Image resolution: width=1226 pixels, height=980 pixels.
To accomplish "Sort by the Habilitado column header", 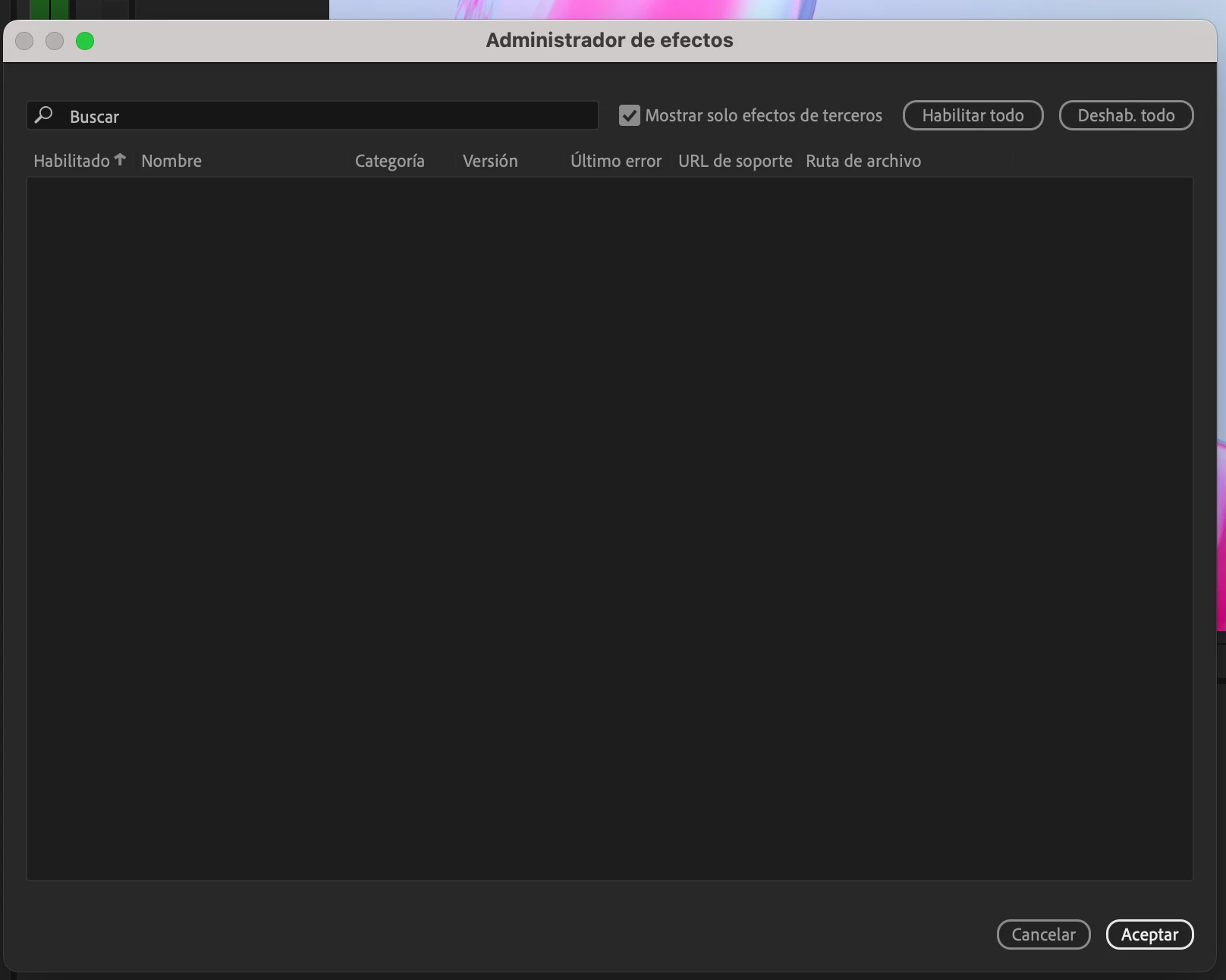I will pos(72,161).
